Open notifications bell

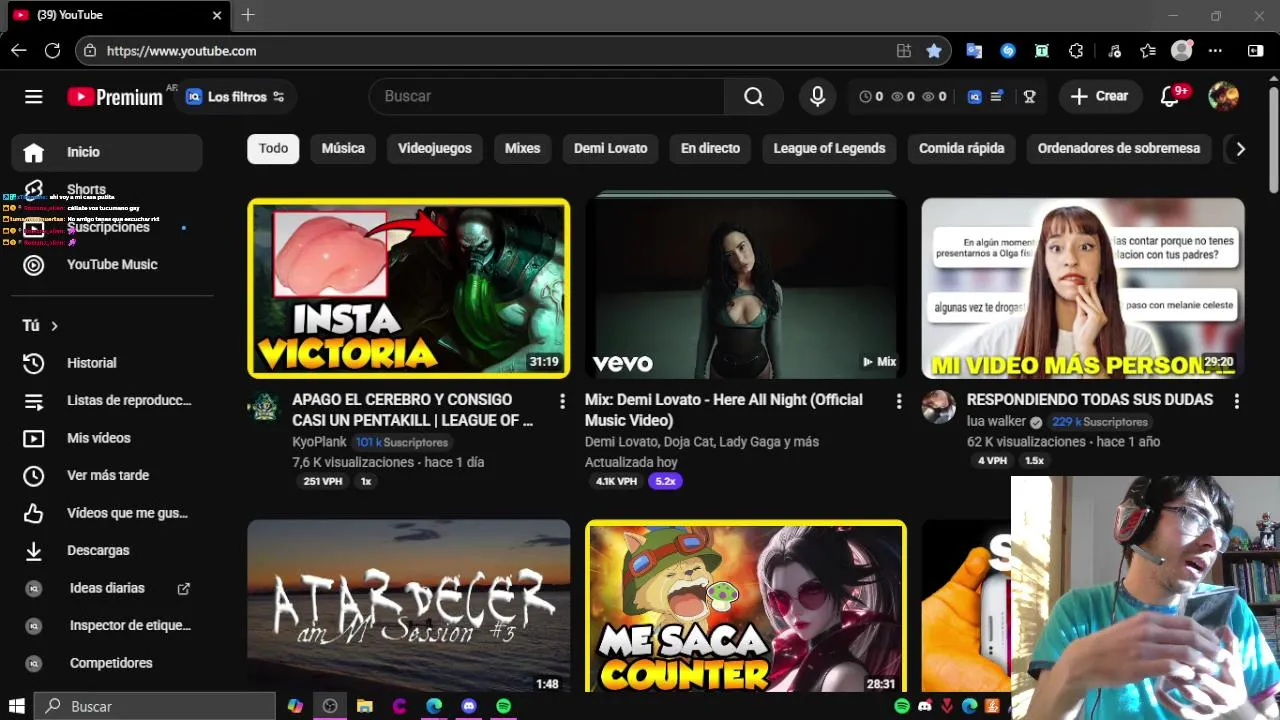coord(1169,96)
